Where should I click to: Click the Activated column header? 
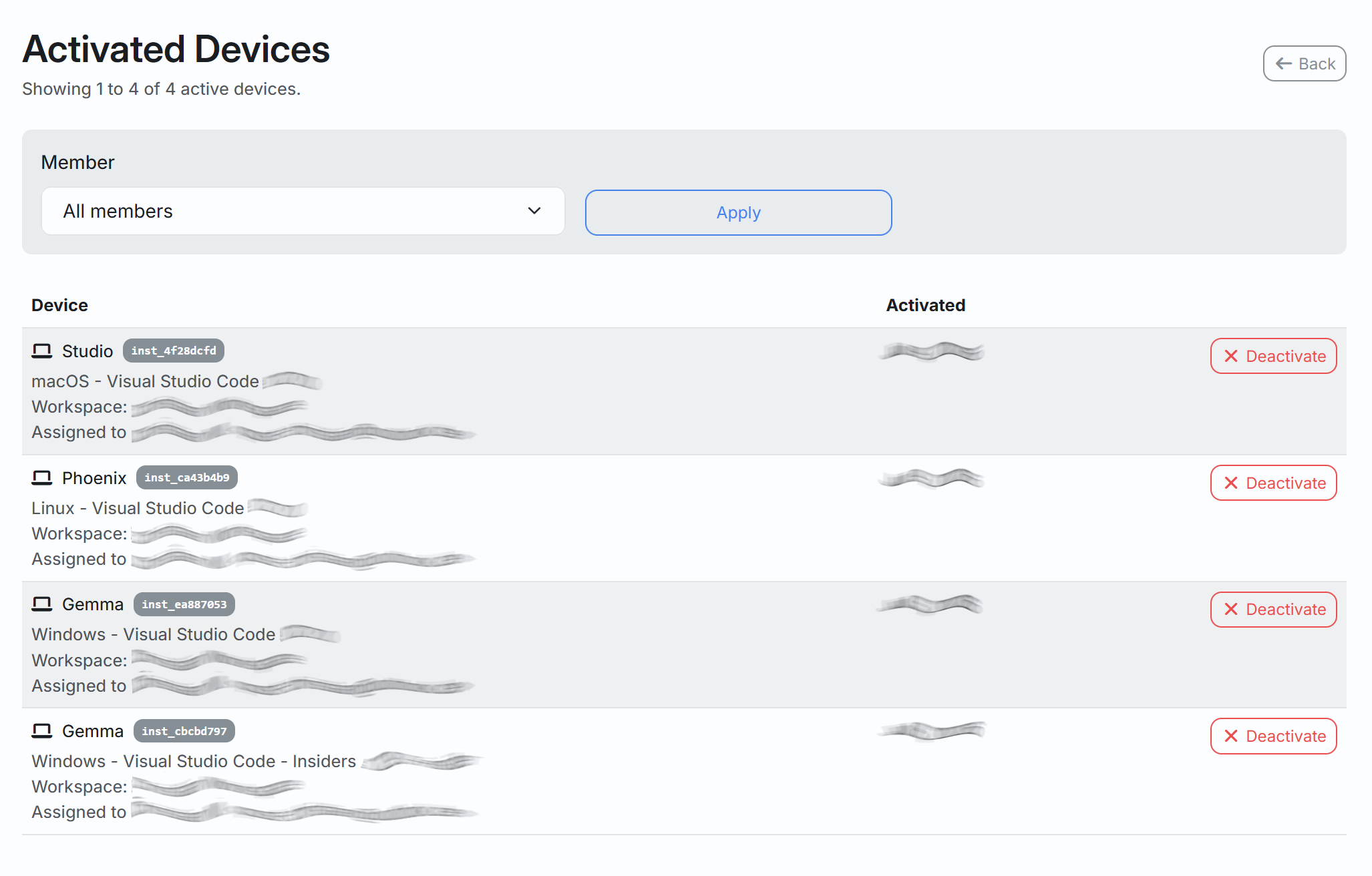[x=926, y=305]
